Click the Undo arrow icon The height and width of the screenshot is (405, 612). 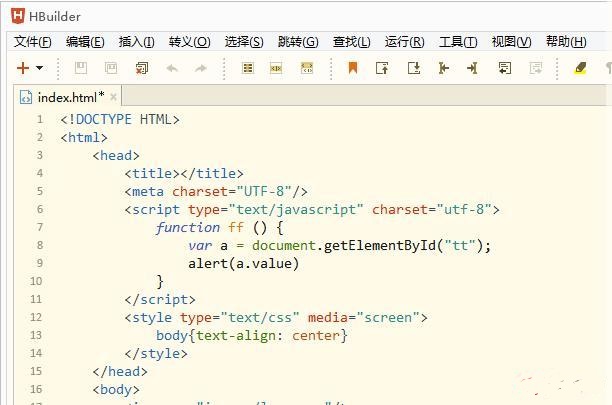click(x=172, y=68)
